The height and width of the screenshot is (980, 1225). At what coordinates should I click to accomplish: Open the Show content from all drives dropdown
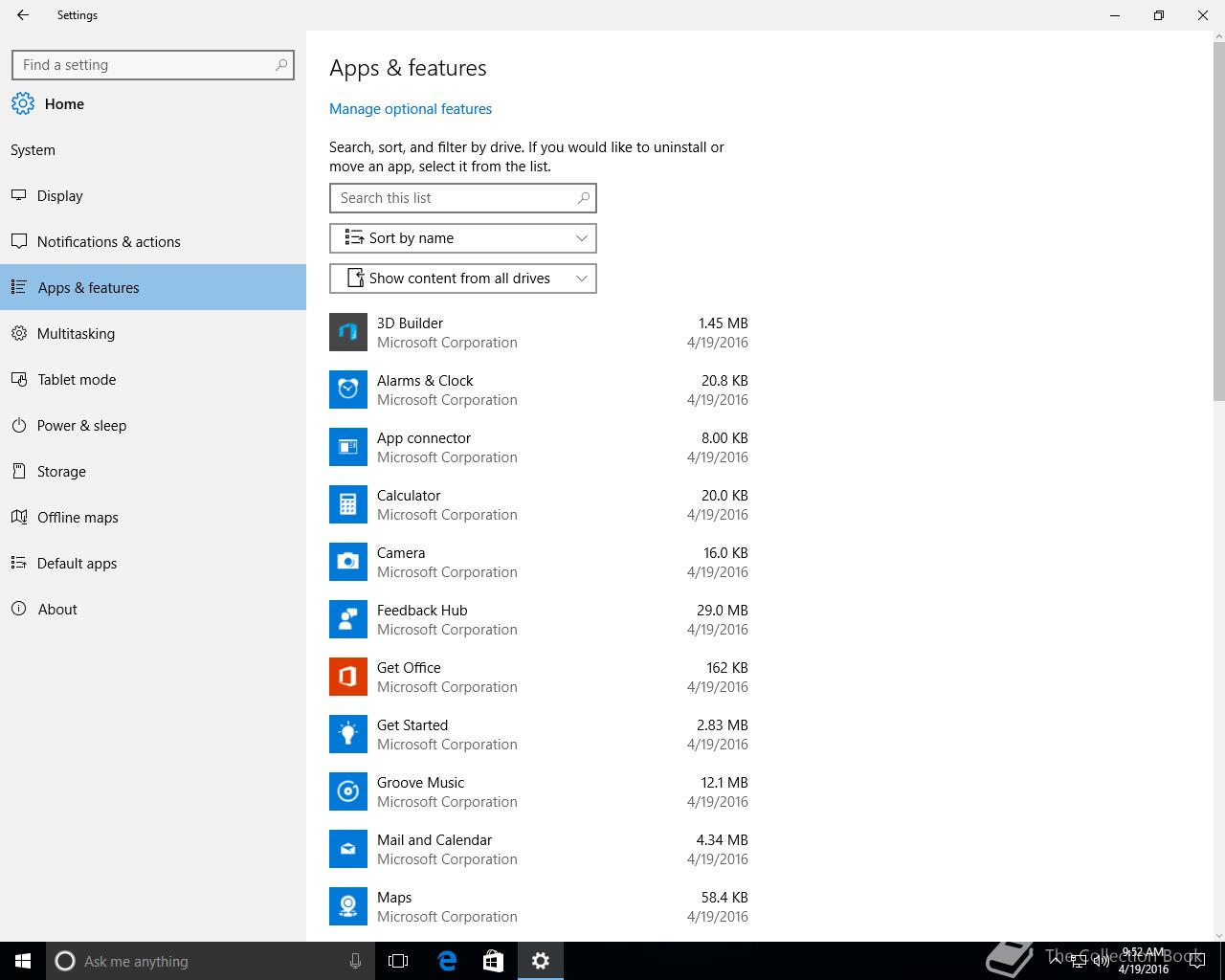tap(463, 278)
